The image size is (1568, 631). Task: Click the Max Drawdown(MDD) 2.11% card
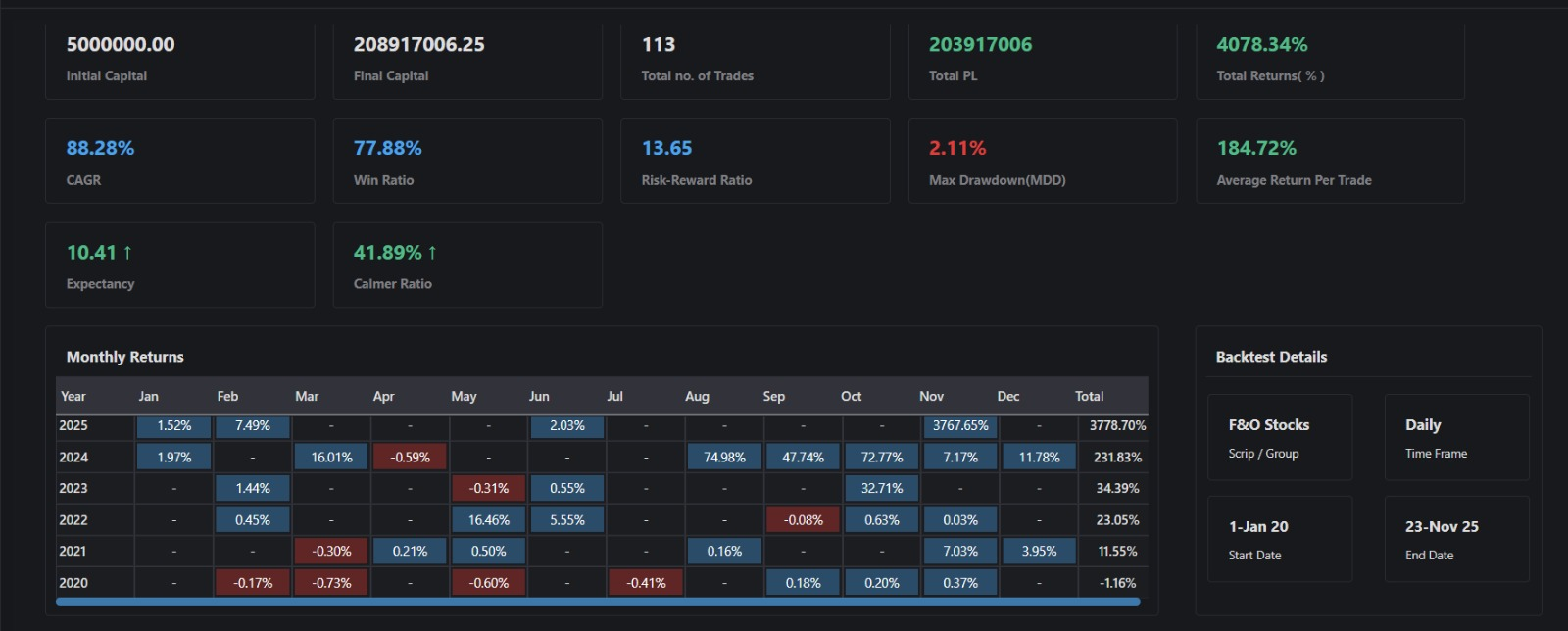coord(1042,162)
